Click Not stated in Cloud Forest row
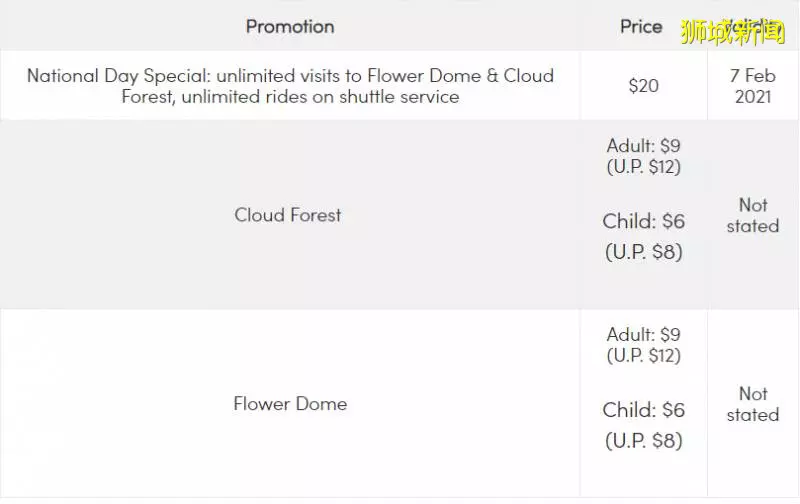Screen dimensions: 800x504 (x=753, y=215)
